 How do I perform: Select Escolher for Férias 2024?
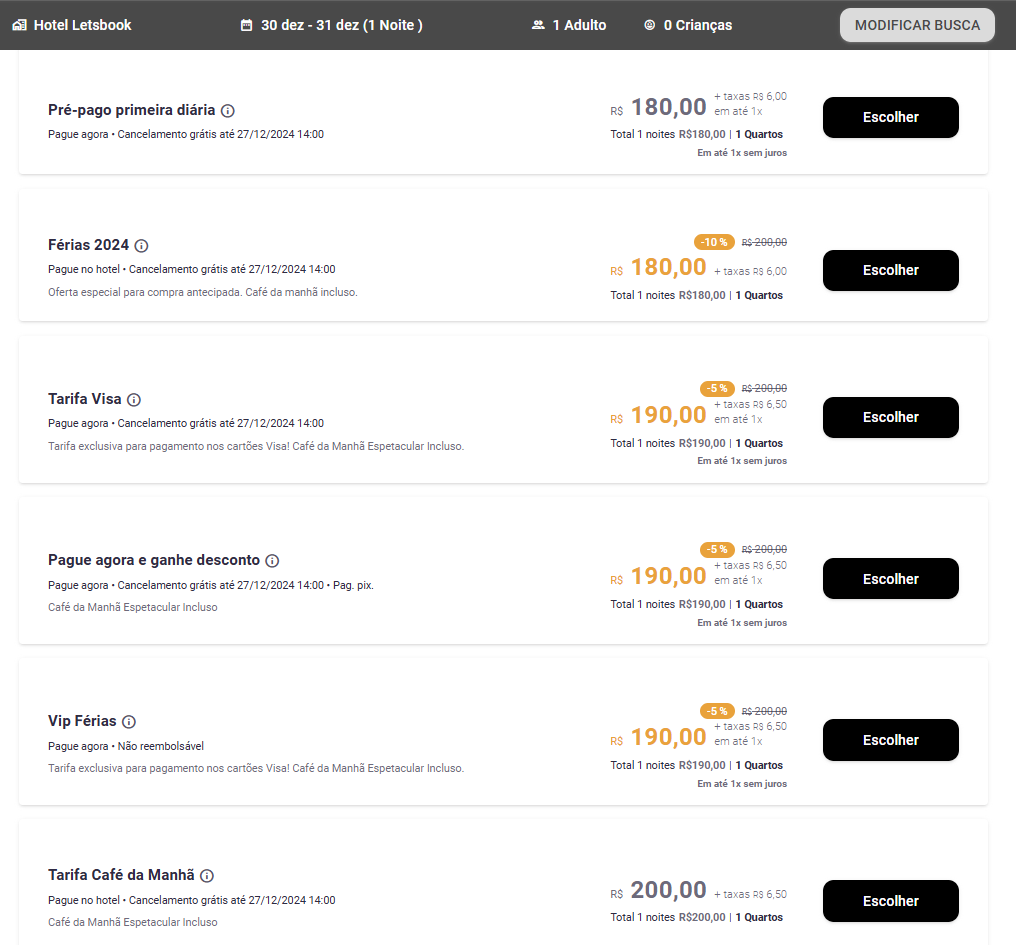pos(890,270)
